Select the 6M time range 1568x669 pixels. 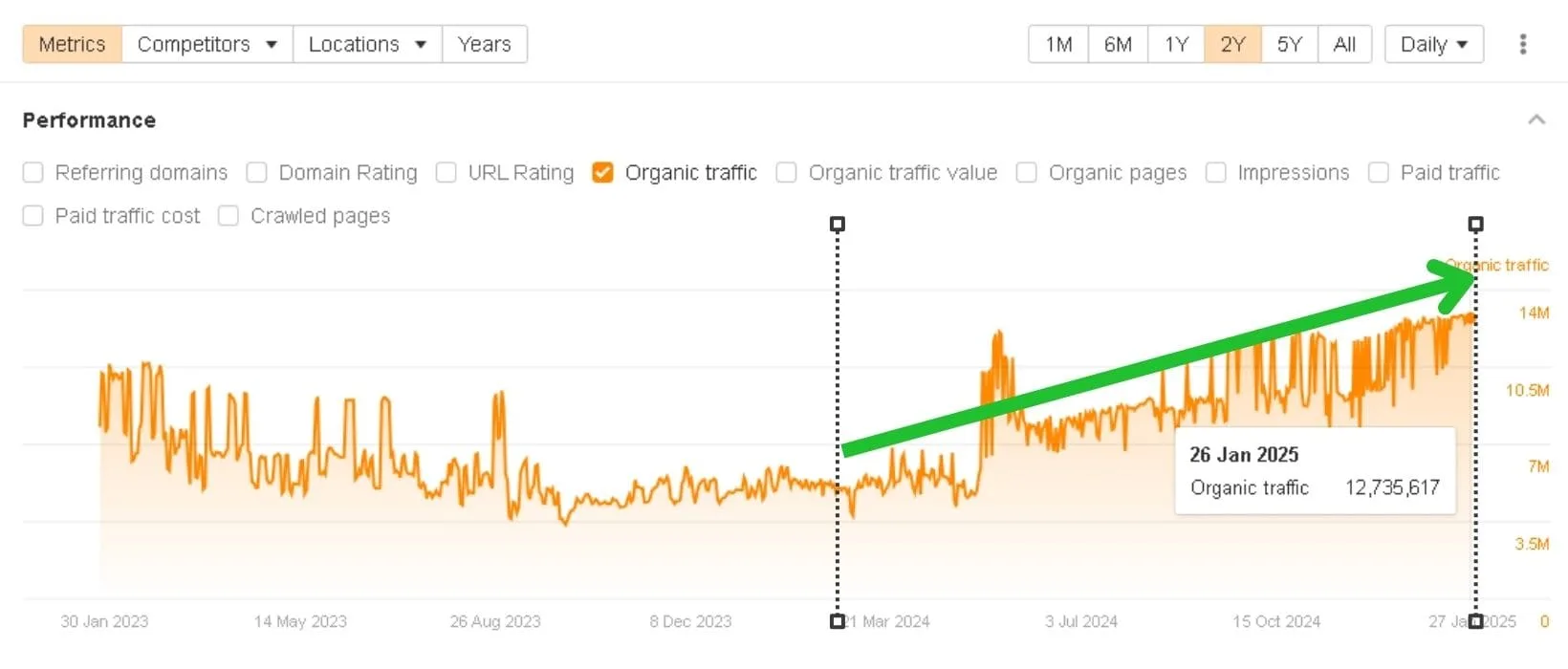tap(1118, 44)
